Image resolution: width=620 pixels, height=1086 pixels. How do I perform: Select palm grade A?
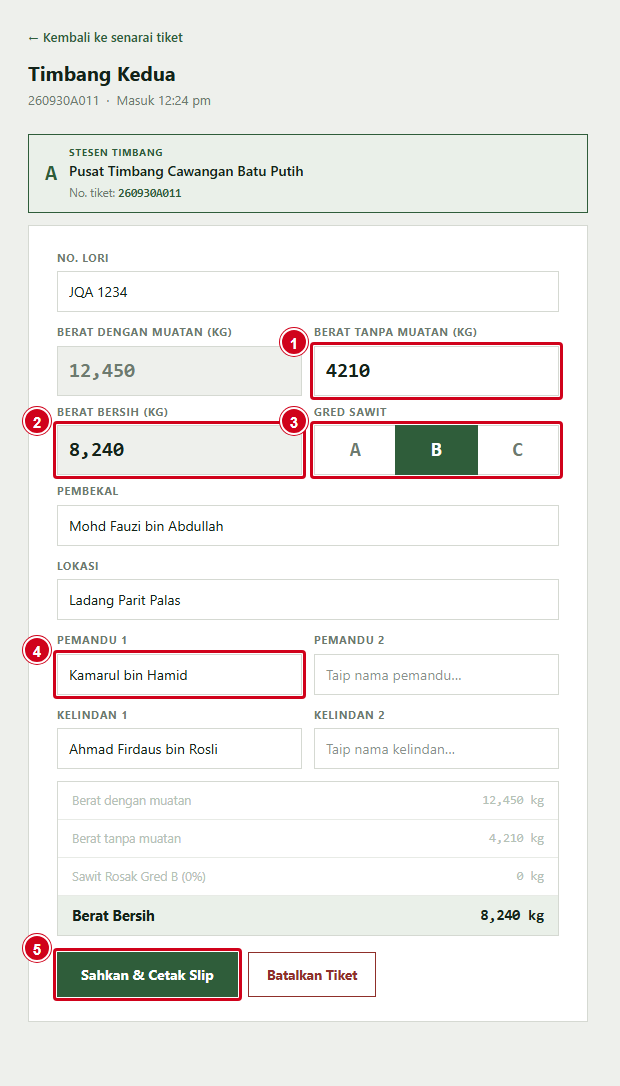click(355, 450)
